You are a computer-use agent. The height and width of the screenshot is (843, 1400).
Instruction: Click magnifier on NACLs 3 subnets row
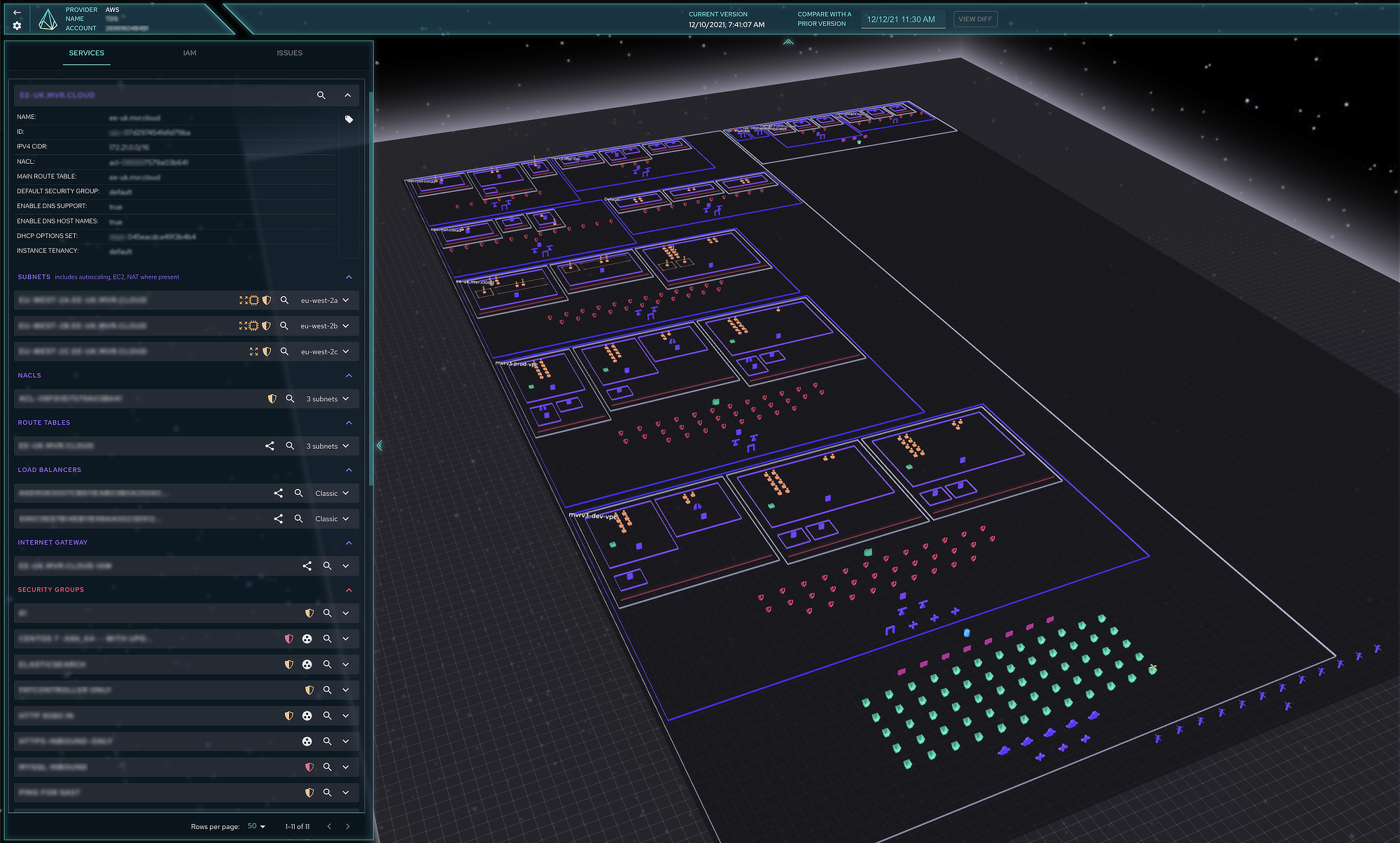290,399
